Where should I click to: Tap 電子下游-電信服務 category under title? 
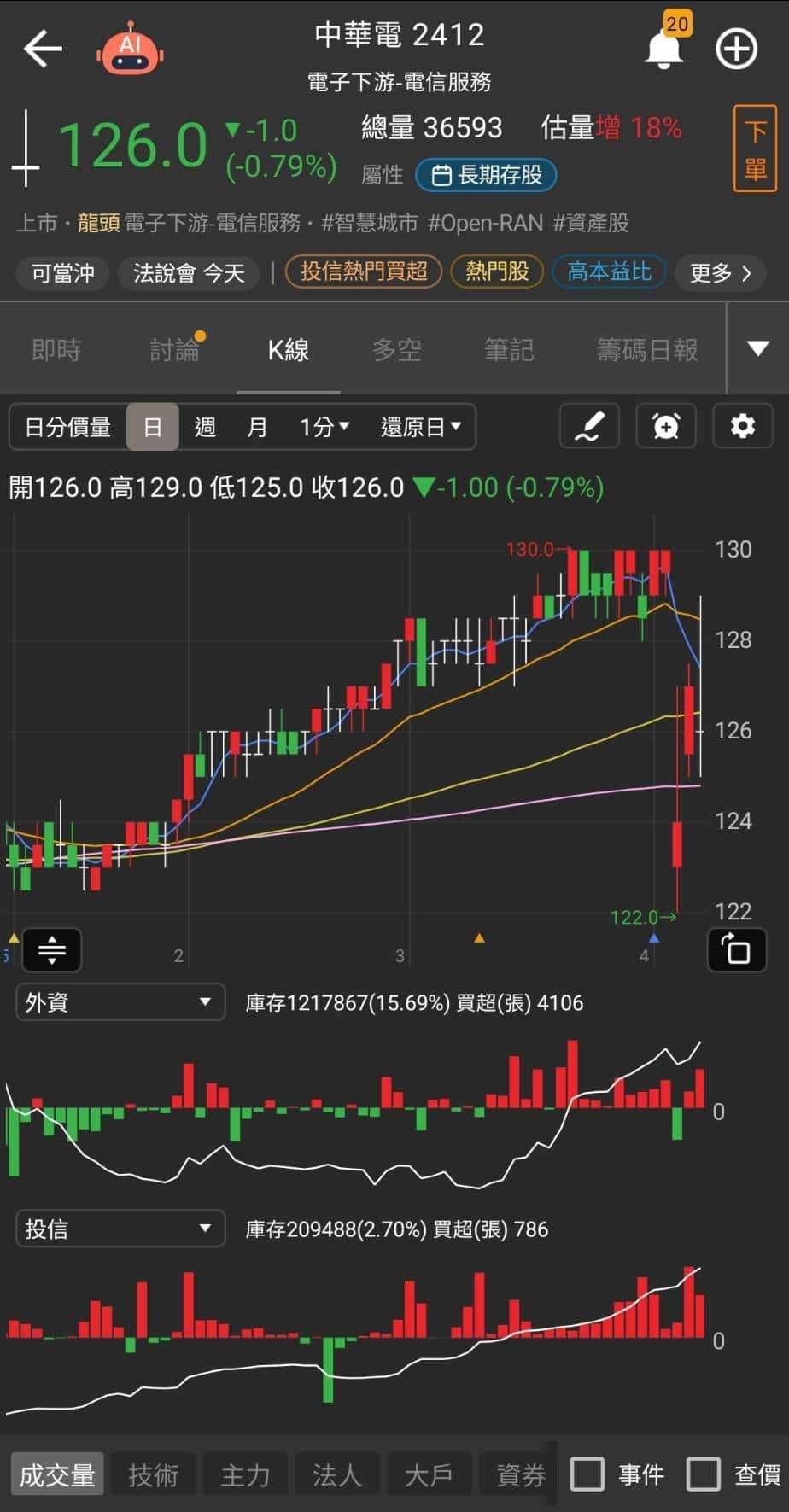(x=399, y=82)
